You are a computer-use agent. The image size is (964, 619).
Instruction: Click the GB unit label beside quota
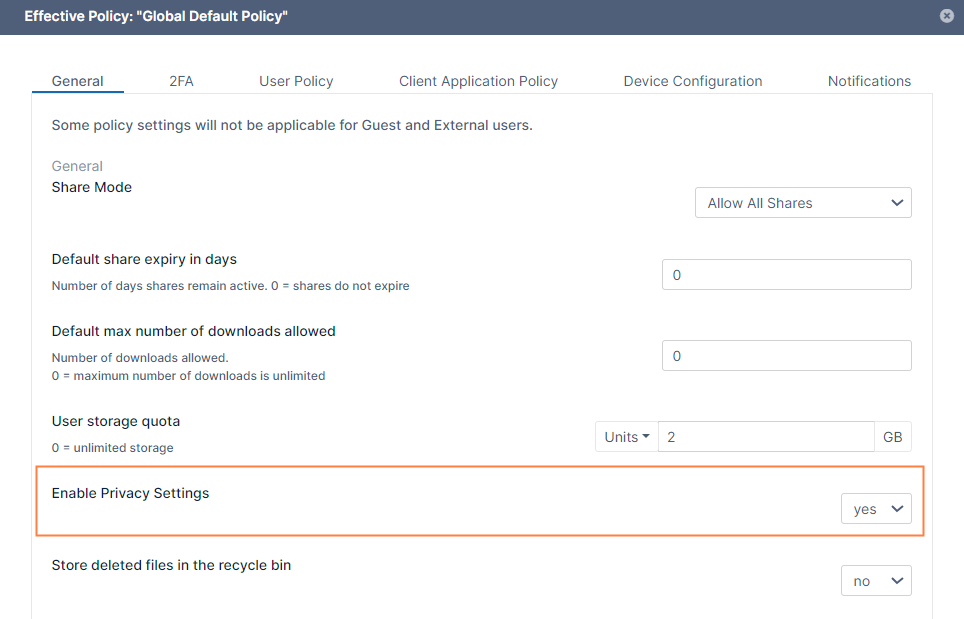[x=893, y=437]
